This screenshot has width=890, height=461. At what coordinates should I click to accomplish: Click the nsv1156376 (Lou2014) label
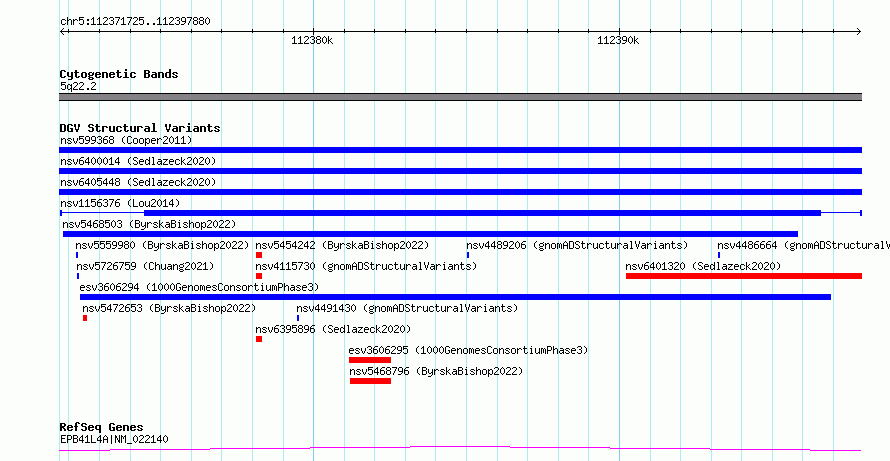(x=120, y=203)
